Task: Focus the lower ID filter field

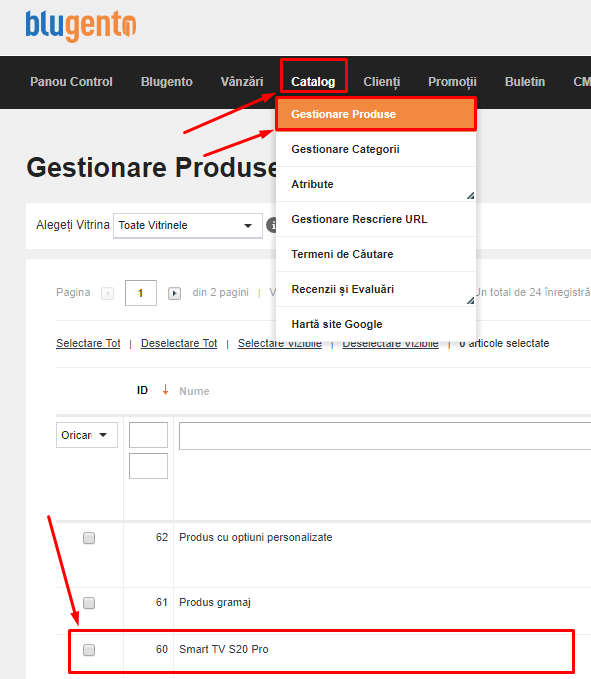Action: point(149,466)
